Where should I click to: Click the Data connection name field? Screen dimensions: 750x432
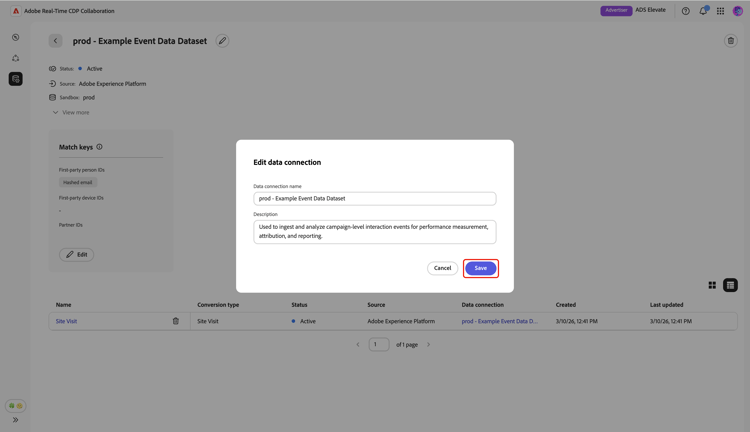pos(375,199)
